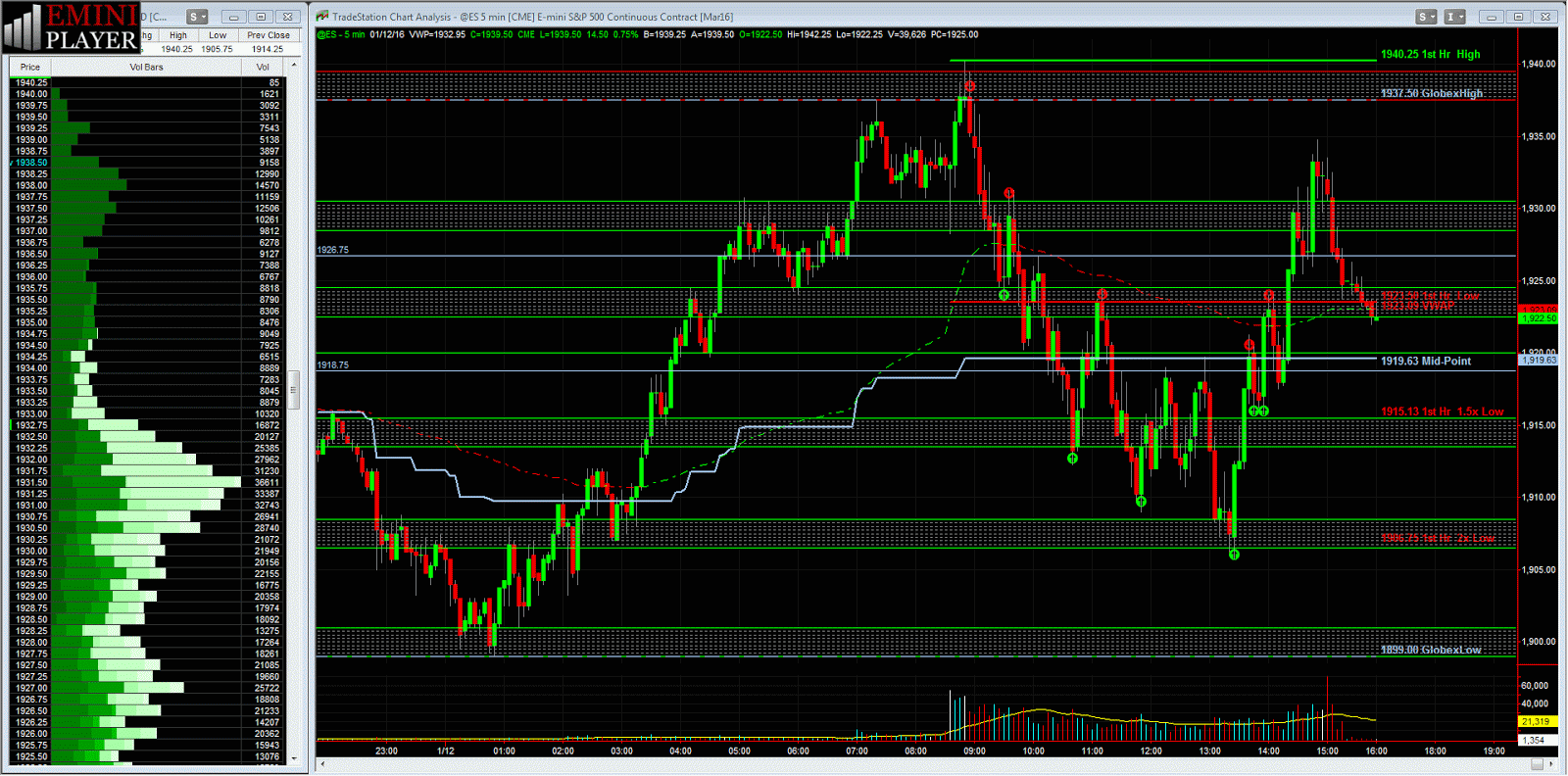Screen dimensions: 1568x776
Task: Click the 1899.00 GlobexLow label
Action: point(1431,651)
